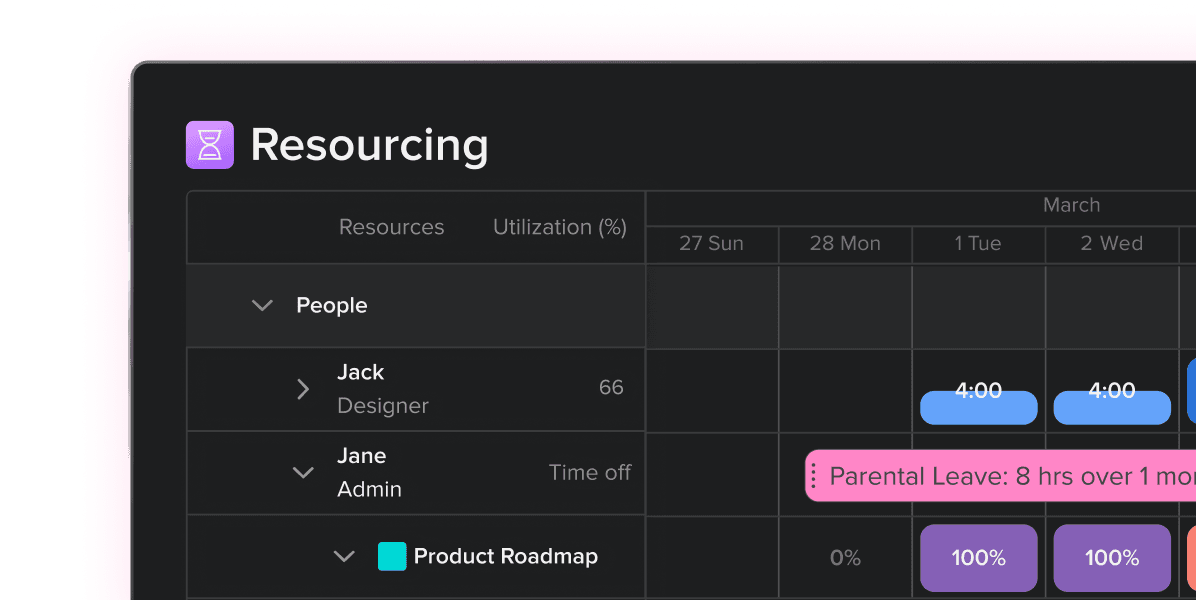Image resolution: width=1196 pixels, height=600 pixels.
Task: Click the March month label
Action: (x=1072, y=205)
